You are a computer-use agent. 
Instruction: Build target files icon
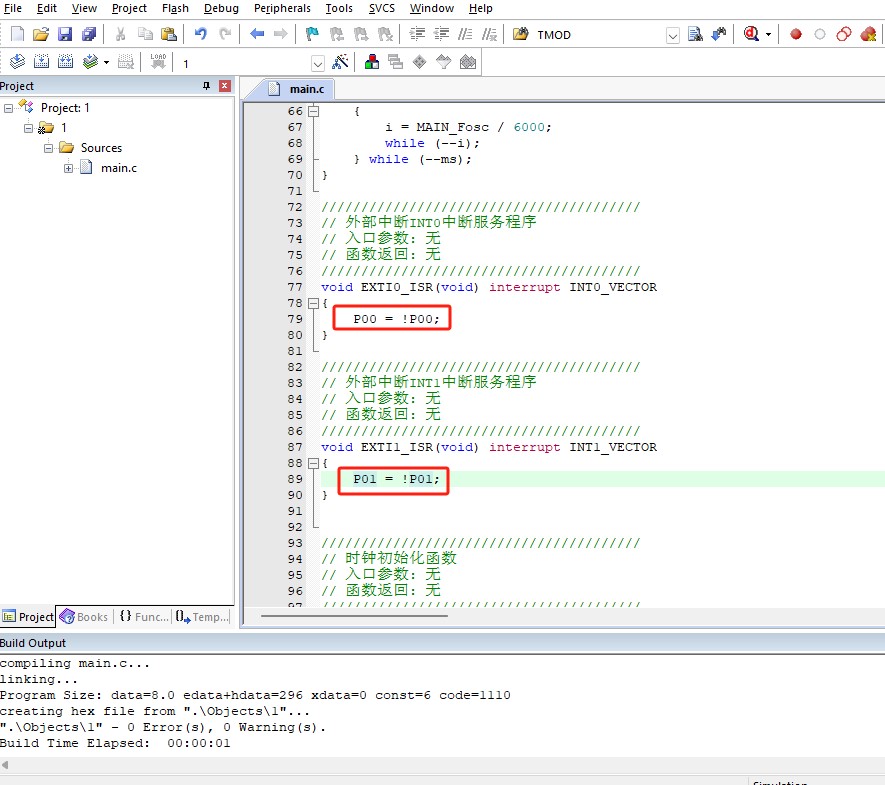(x=41, y=62)
